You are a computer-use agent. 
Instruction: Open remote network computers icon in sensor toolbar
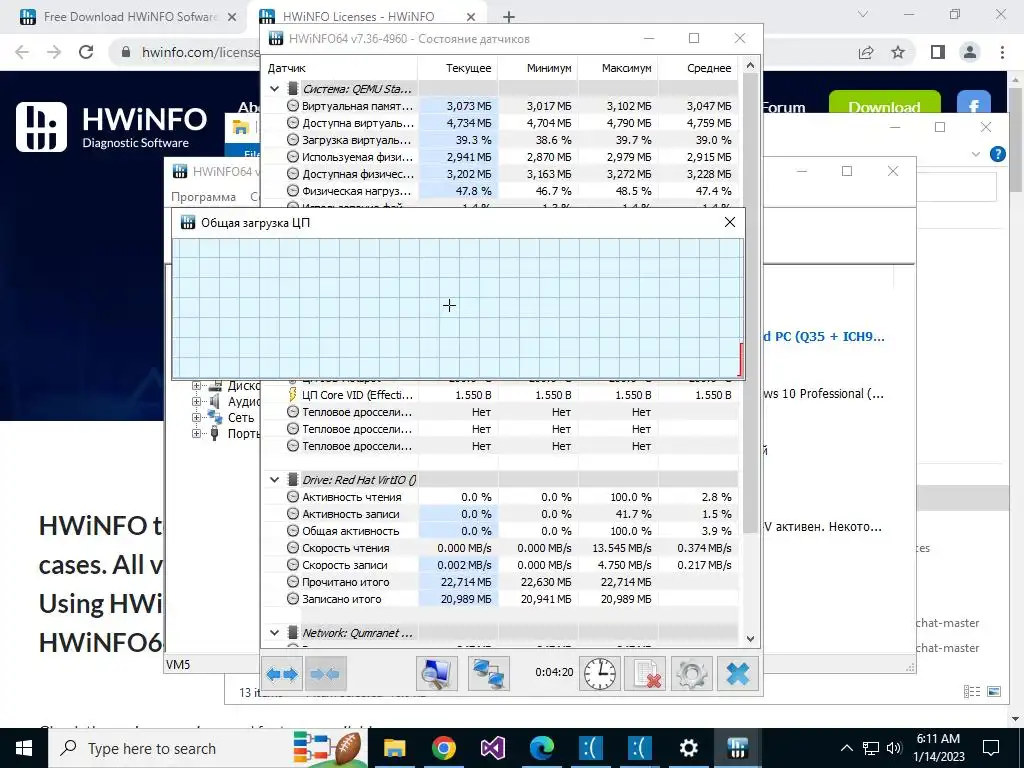coord(488,673)
